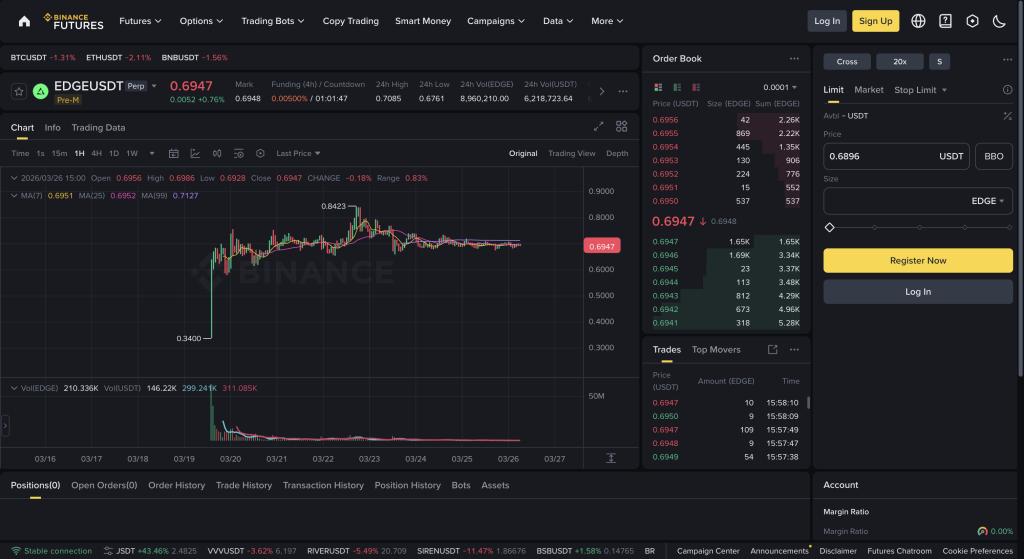Show buy orders only in Order Book
Viewport: 1024px width, 559px height.
click(677, 87)
